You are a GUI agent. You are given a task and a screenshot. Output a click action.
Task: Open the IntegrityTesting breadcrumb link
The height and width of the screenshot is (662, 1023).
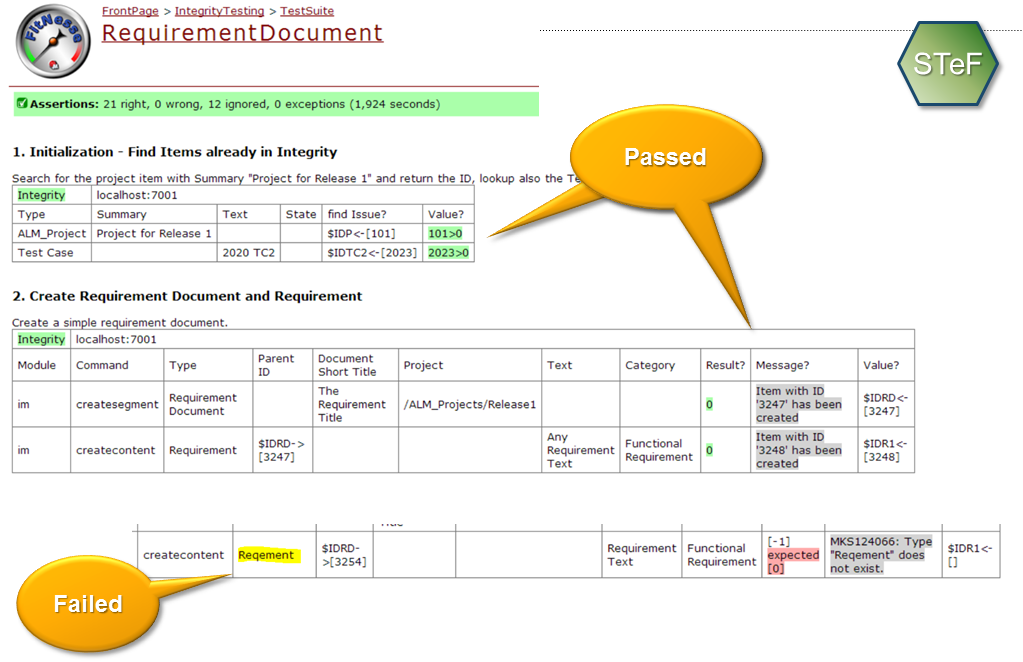coord(219,10)
